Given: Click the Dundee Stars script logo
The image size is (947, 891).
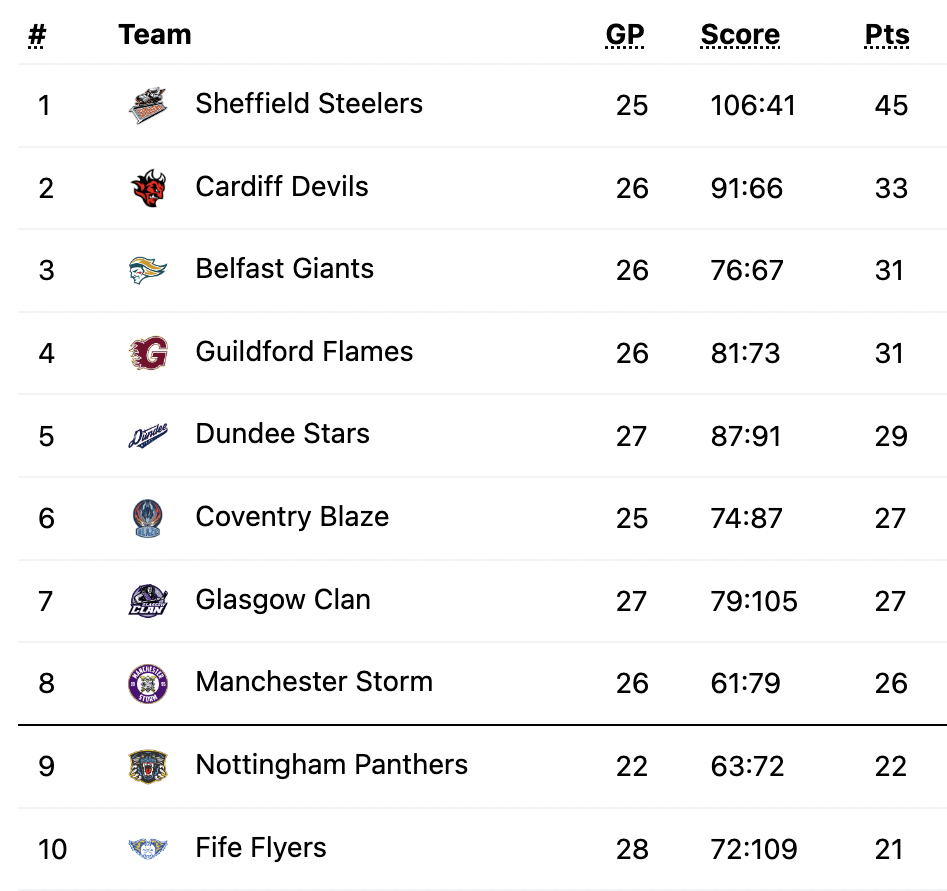Looking at the screenshot, I should coord(148,436).
